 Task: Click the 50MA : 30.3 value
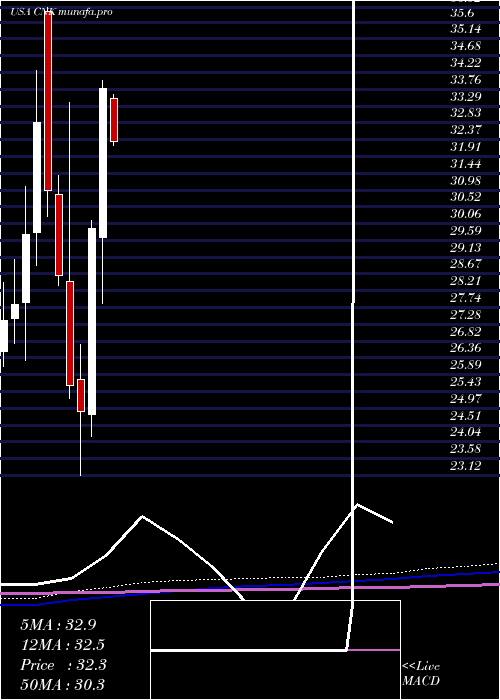(63, 685)
